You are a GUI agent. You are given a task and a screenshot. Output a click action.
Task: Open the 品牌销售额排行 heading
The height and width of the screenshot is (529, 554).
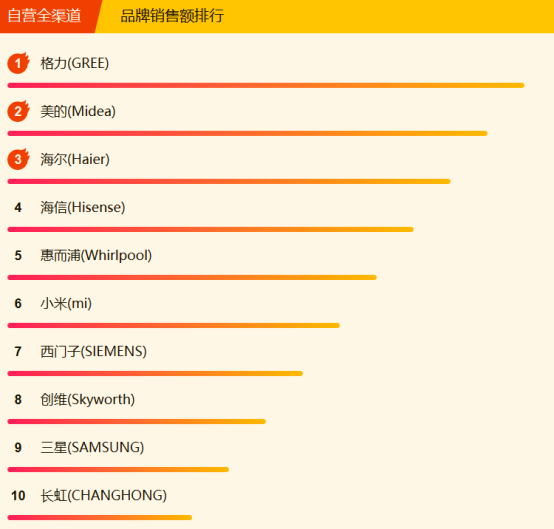coord(172,16)
